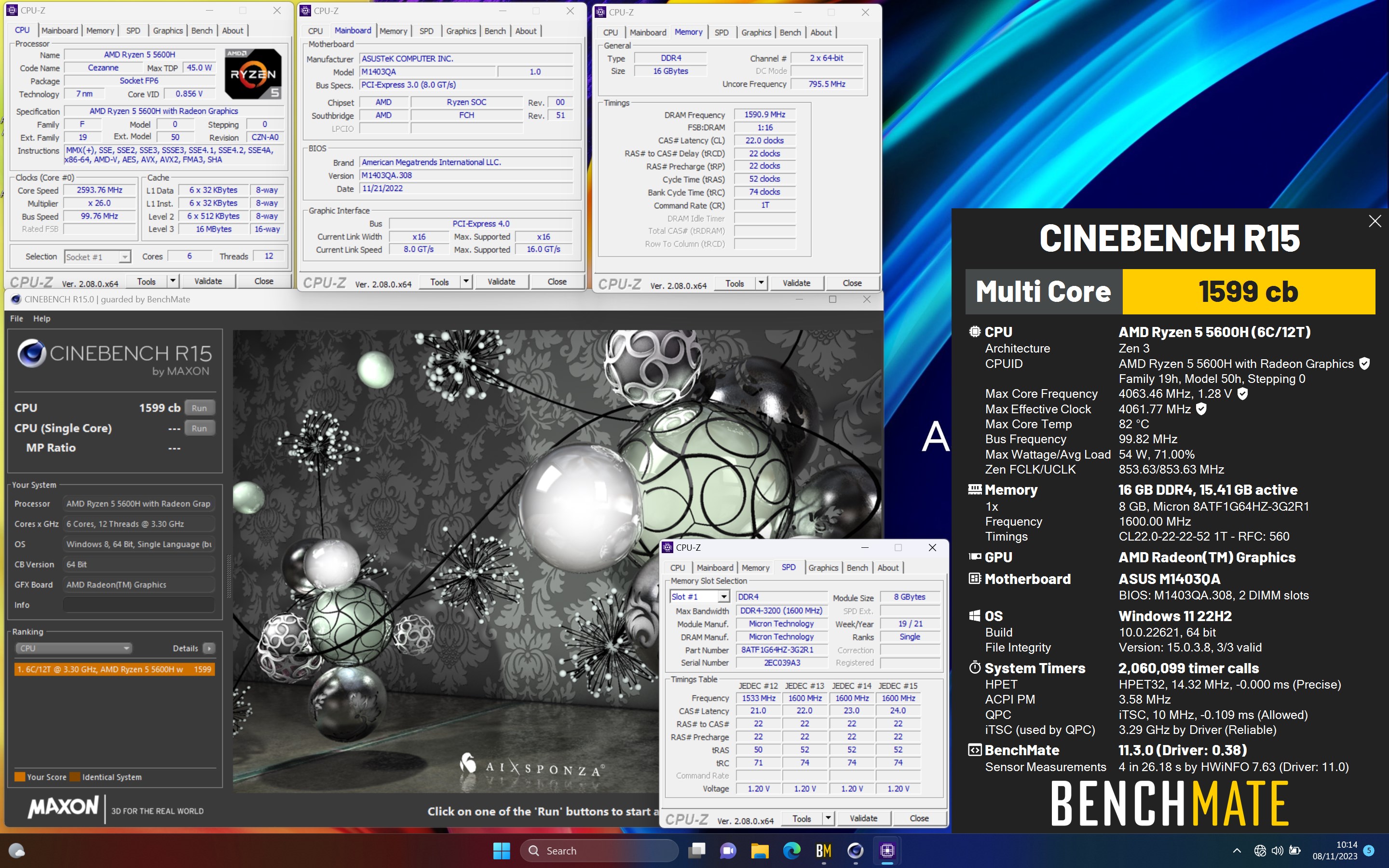Open Tools dropdown arrow in SPD CPU-Z window
Image resolution: width=1389 pixels, height=868 pixels.
coord(828,819)
